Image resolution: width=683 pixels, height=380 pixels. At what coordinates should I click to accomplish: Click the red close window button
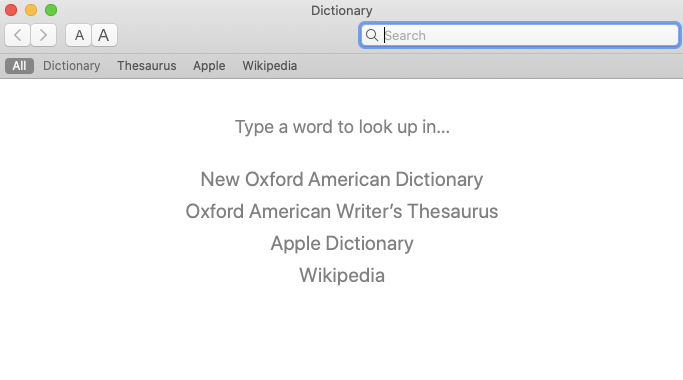click(11, 10)
